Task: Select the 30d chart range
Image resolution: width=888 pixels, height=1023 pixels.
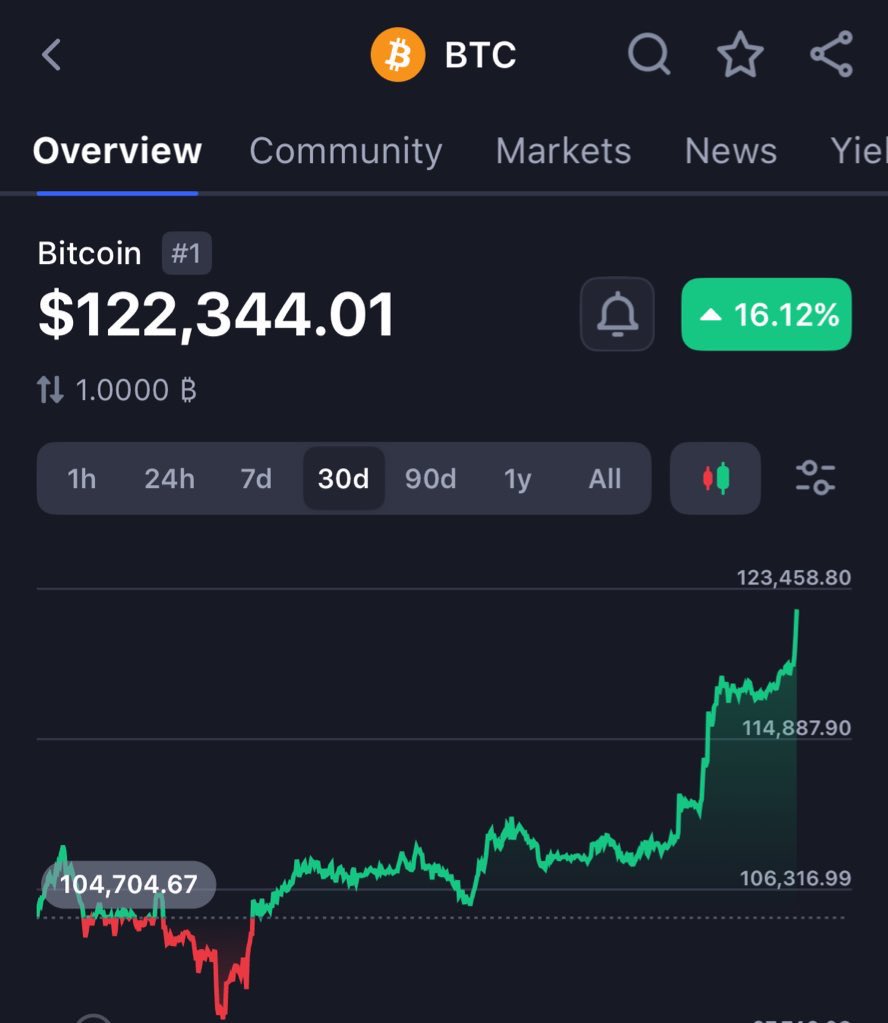Action: pos(344,479)
